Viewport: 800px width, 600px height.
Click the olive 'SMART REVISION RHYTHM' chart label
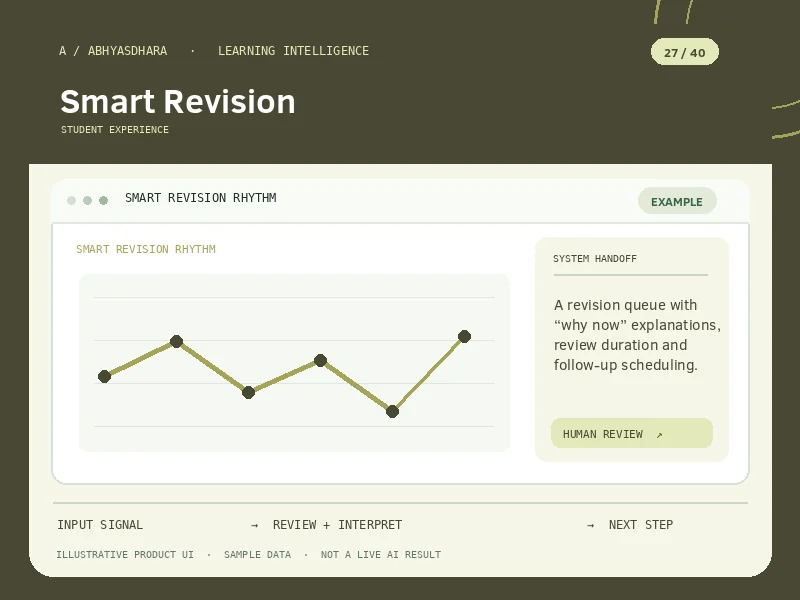(x=146, y=249)
